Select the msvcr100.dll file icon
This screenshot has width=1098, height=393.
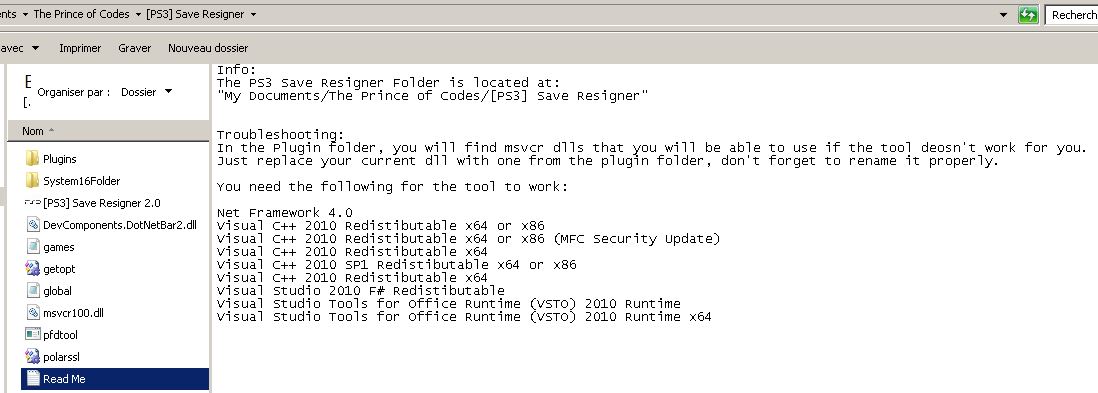pyautogui.click(x=32, y=312)
